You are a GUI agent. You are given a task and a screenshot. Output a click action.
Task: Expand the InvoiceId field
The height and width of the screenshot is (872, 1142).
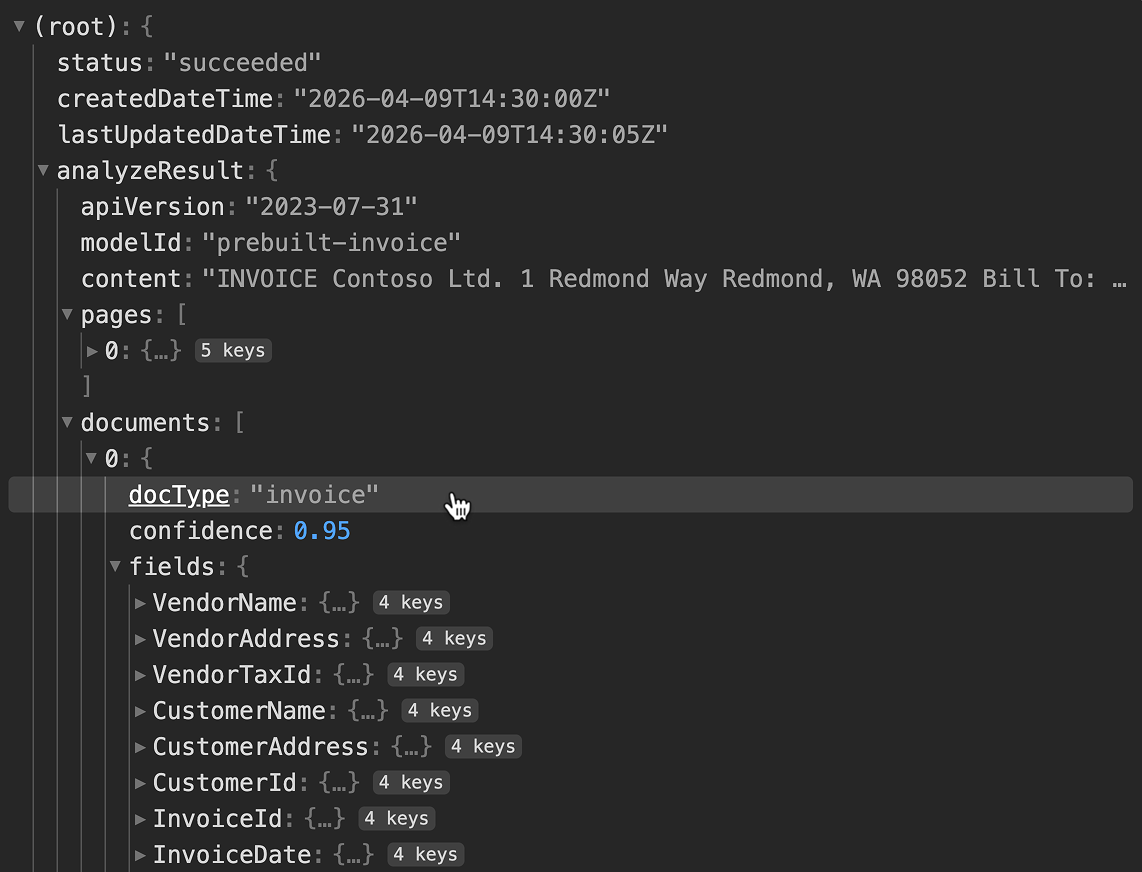140,819
